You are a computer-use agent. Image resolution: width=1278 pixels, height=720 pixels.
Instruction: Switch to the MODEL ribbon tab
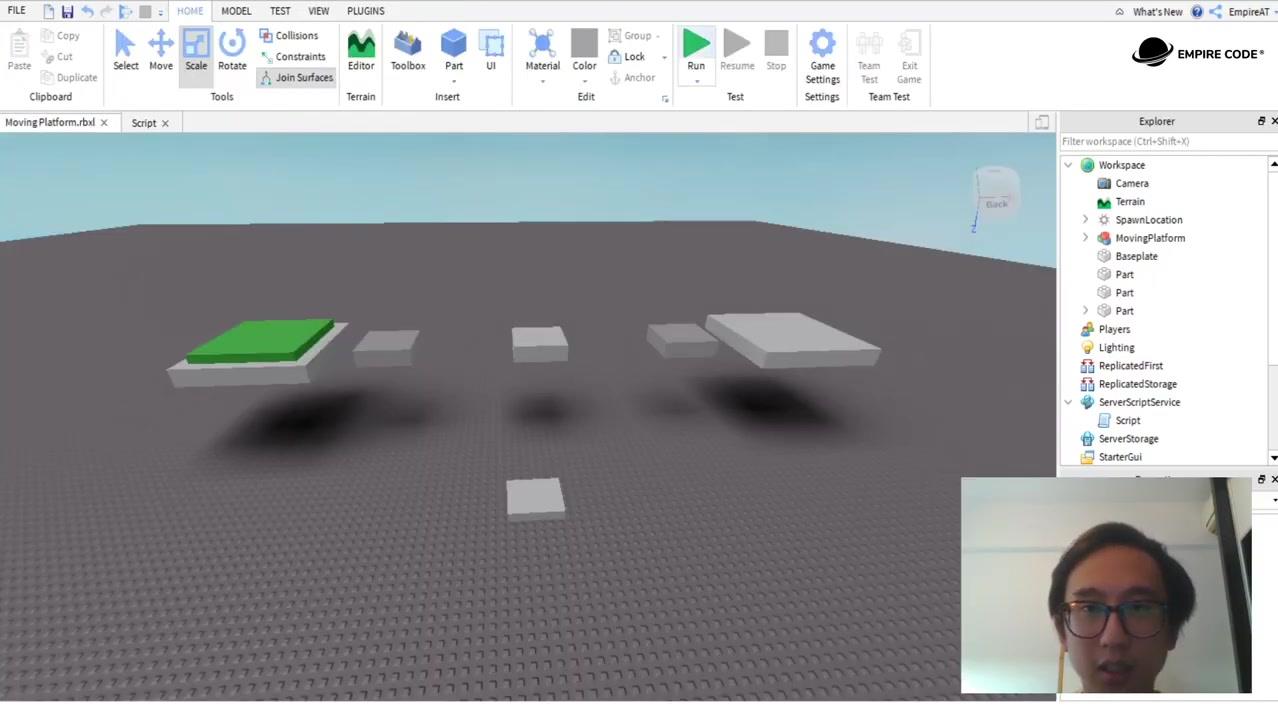236,11
